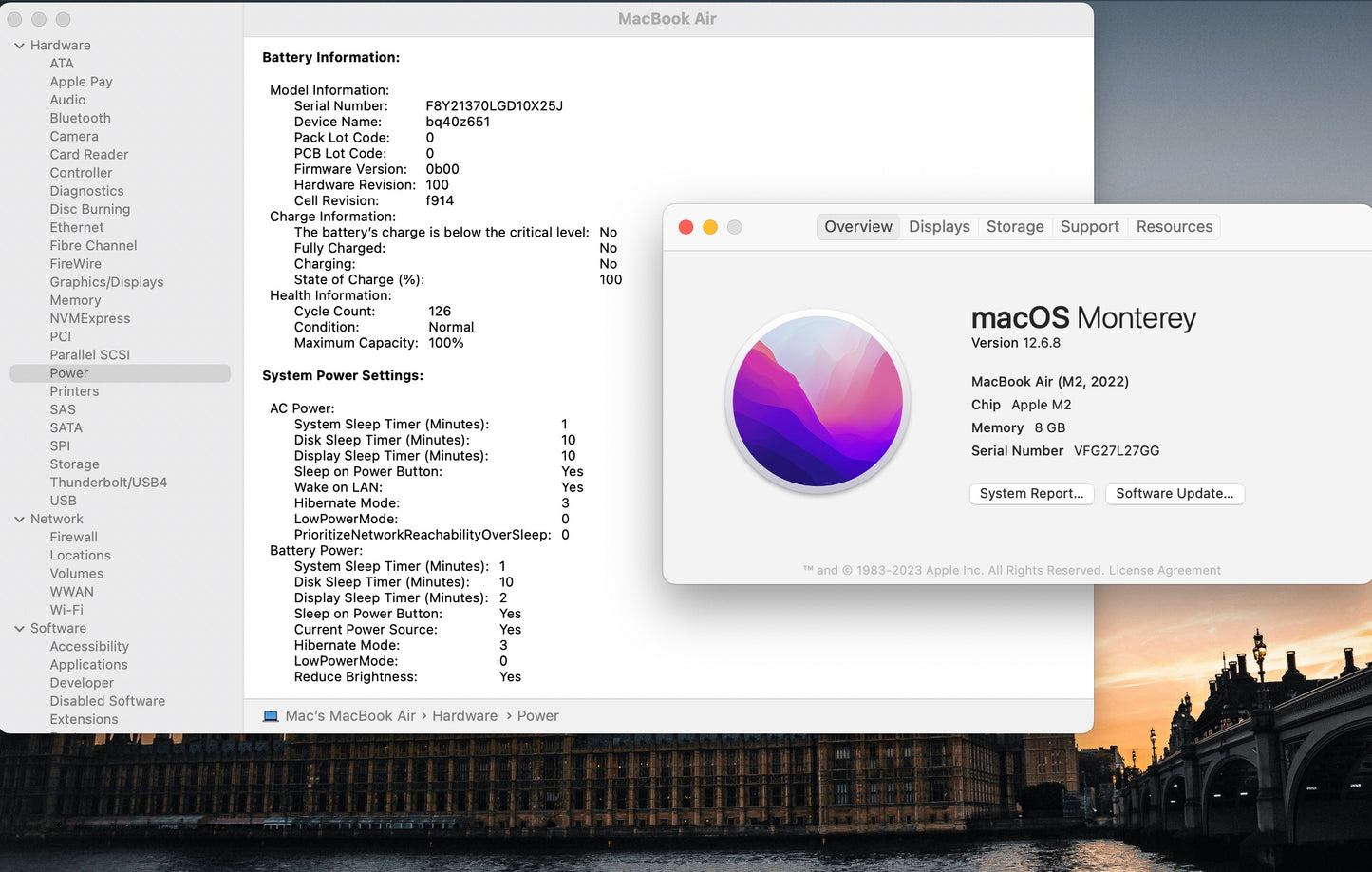The height and width of the screenshot is (872, 1372).
Task: Select the Support tab
Action: click(1089, 227)
